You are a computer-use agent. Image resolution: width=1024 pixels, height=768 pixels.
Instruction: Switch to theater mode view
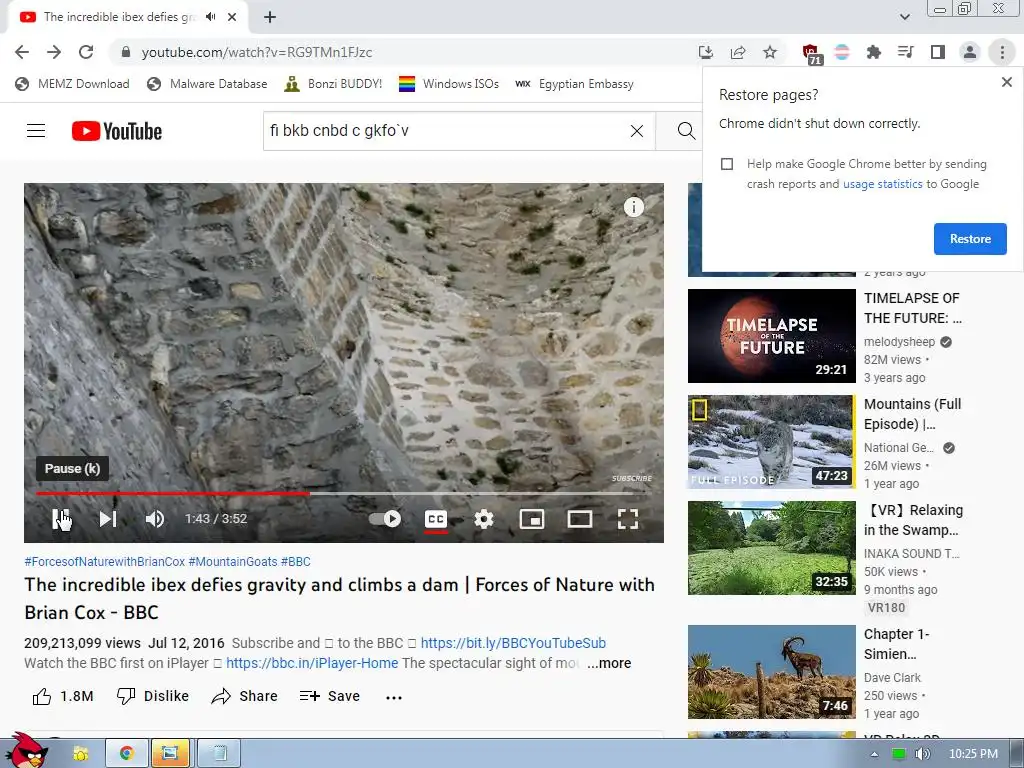click(x=579, y=519)
